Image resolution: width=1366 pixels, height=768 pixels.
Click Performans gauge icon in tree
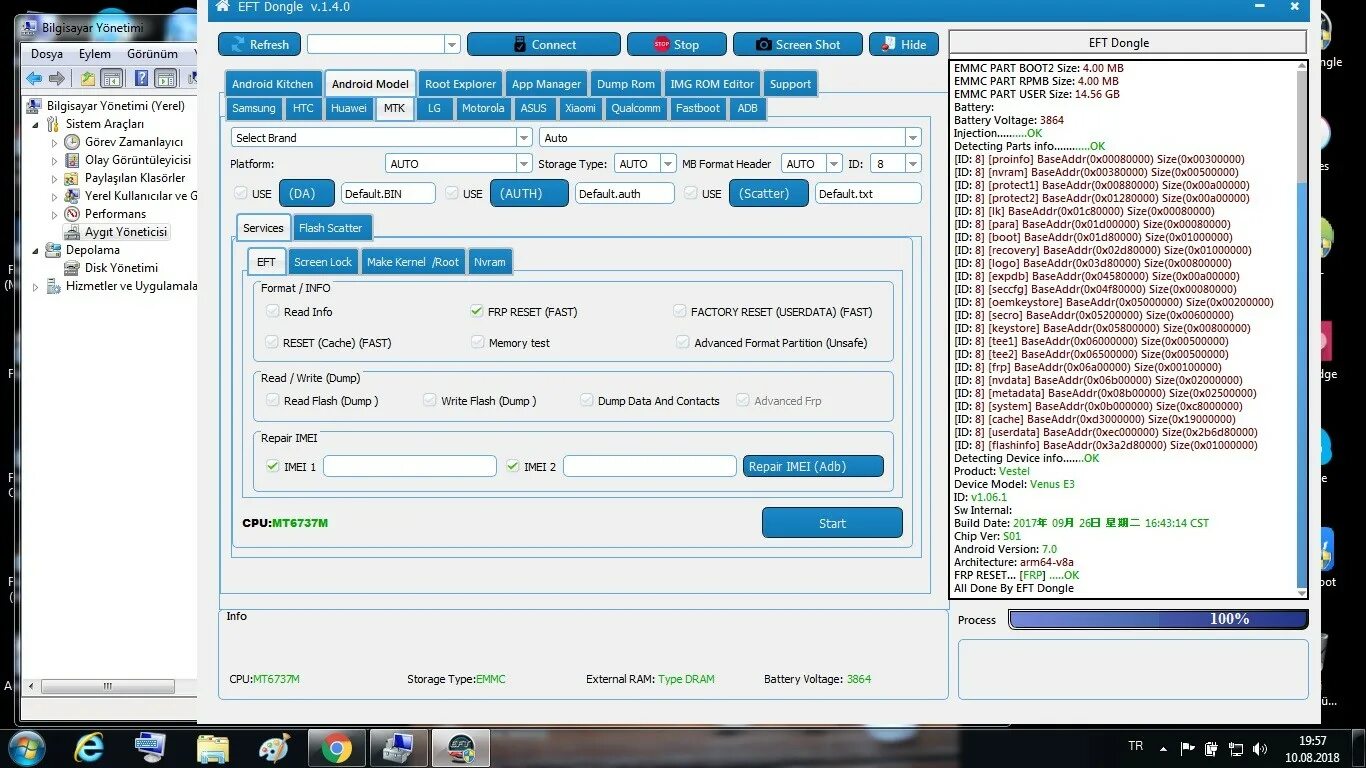pyautogui.click(x=72, y=214)
